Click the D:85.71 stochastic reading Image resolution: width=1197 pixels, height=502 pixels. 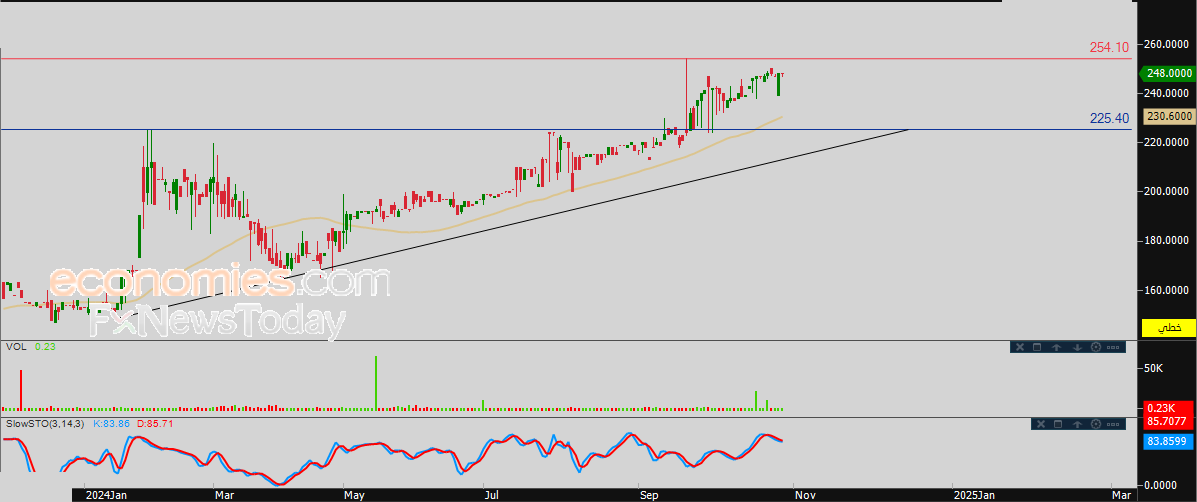coord(155,423)
